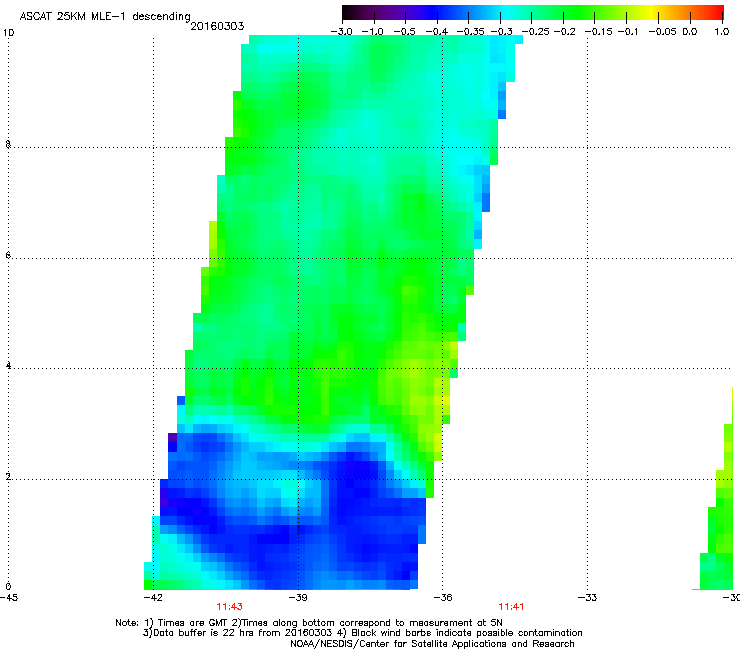Click the color bar label -0.15
The height and width of the screenshot is (650, 740).
coord(598,32)
